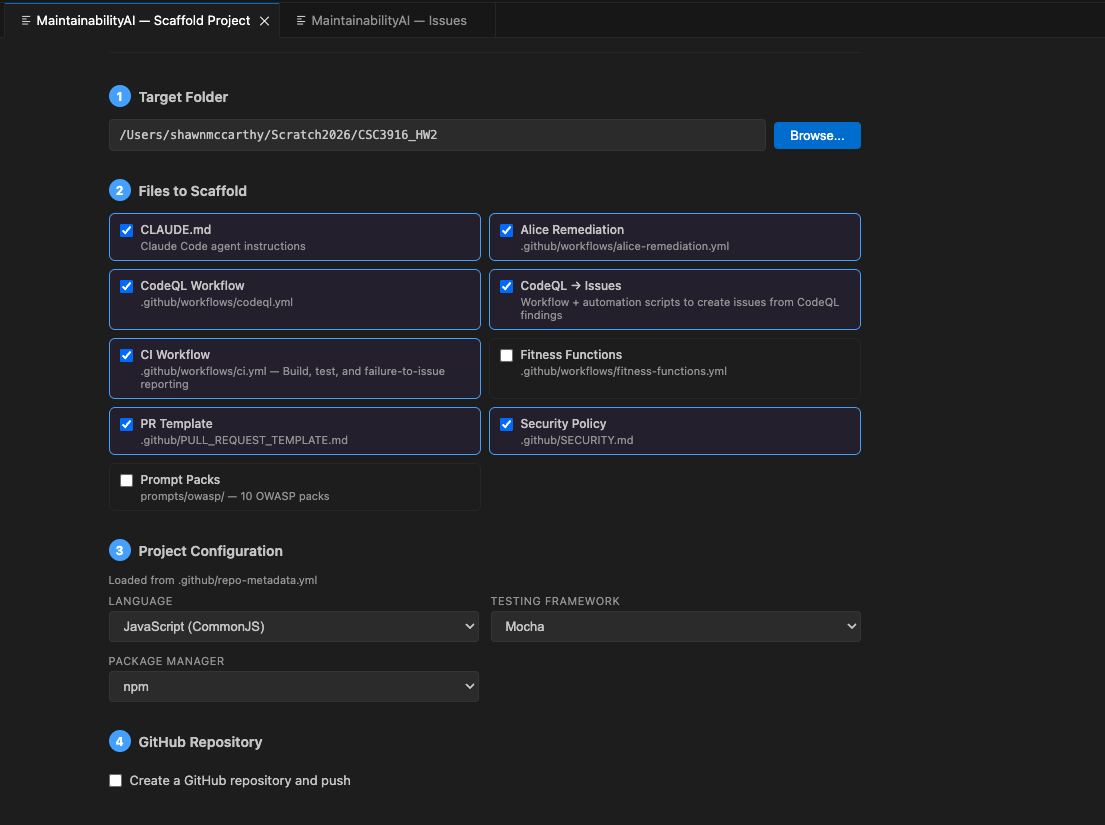
Task: Uncheck the CI Workflow checkbox
Action: [126, 355]
